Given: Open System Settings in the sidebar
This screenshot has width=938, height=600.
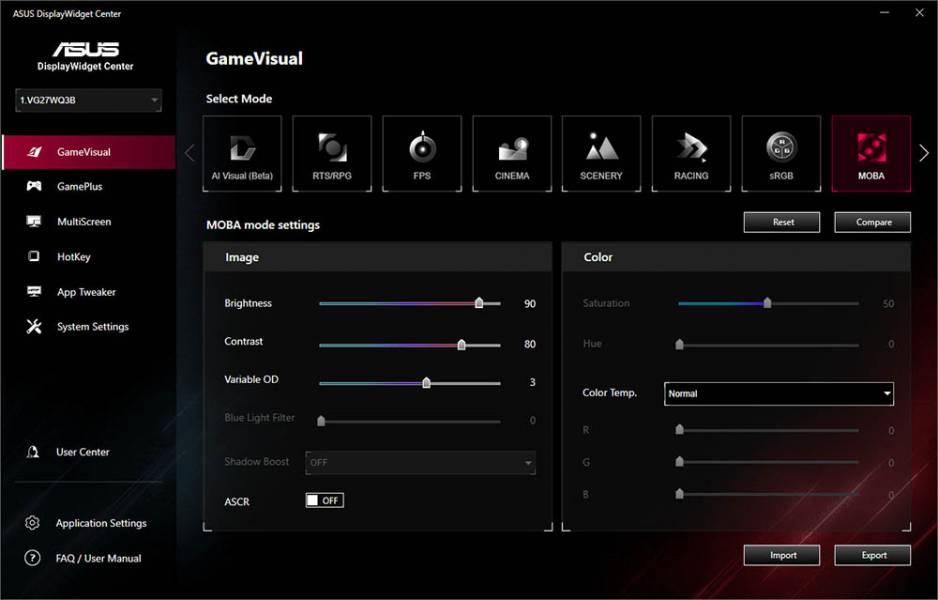Looking at the screenshot, I should click(x=89, y=327).
